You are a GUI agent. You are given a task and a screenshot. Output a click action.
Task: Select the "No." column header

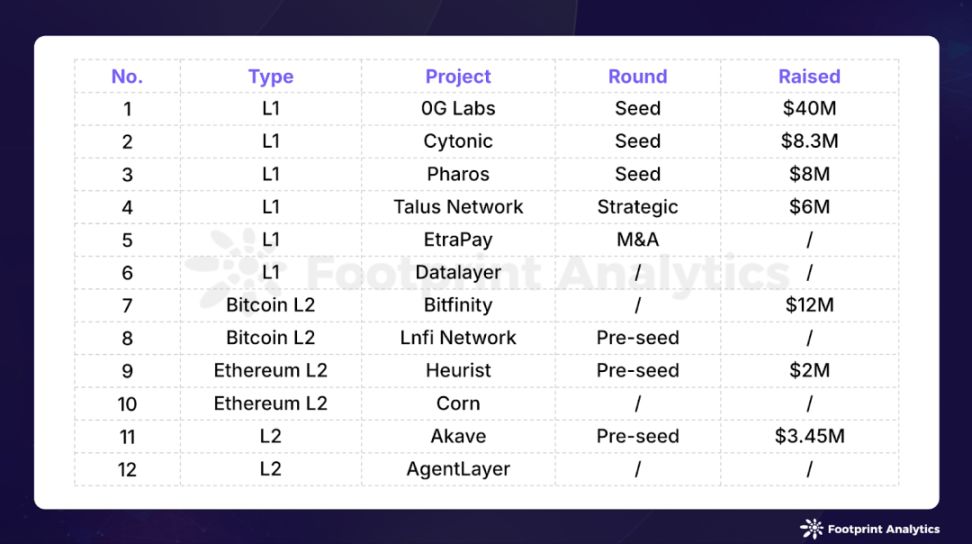(127, 76)
